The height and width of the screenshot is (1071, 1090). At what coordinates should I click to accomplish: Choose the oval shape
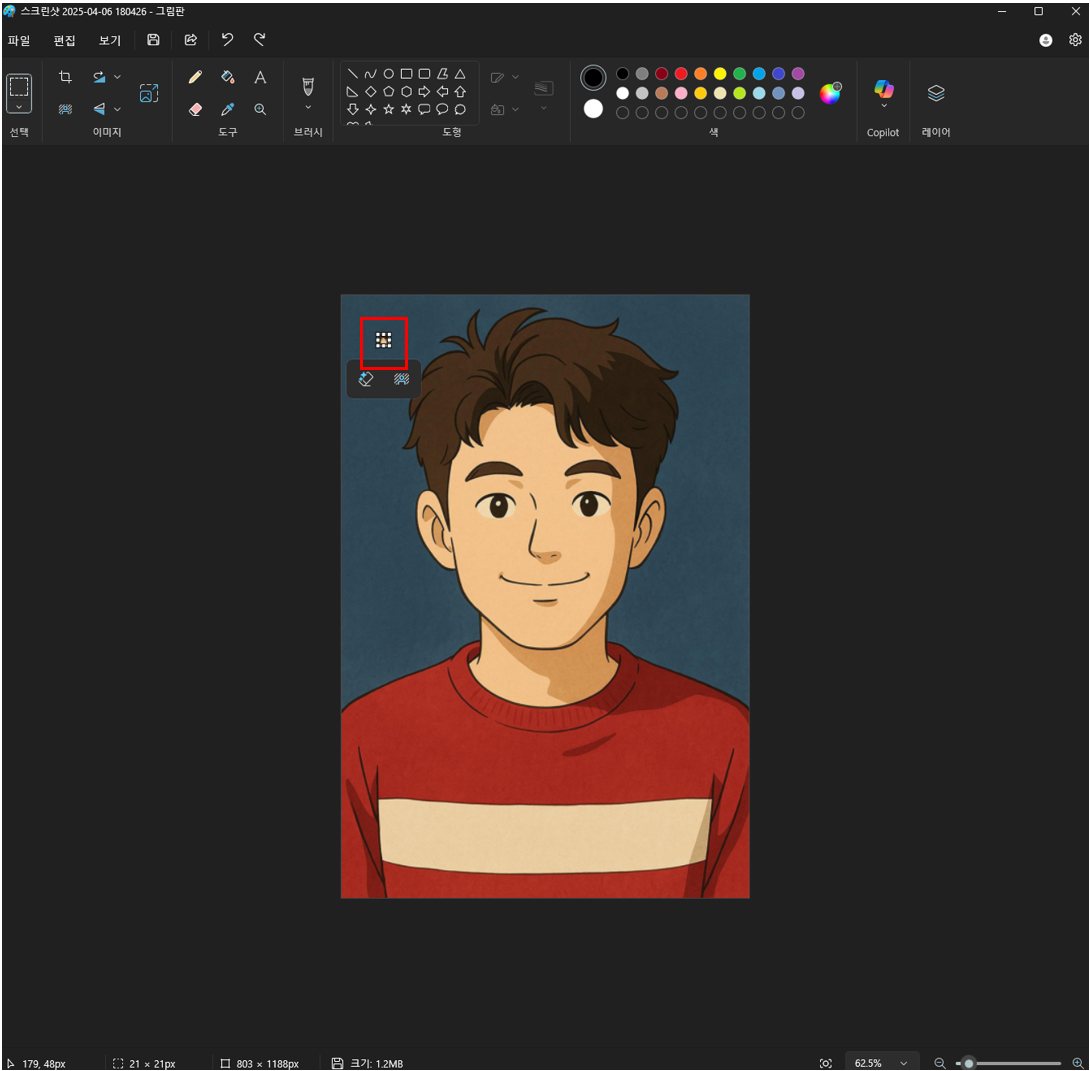pos(389,74)
